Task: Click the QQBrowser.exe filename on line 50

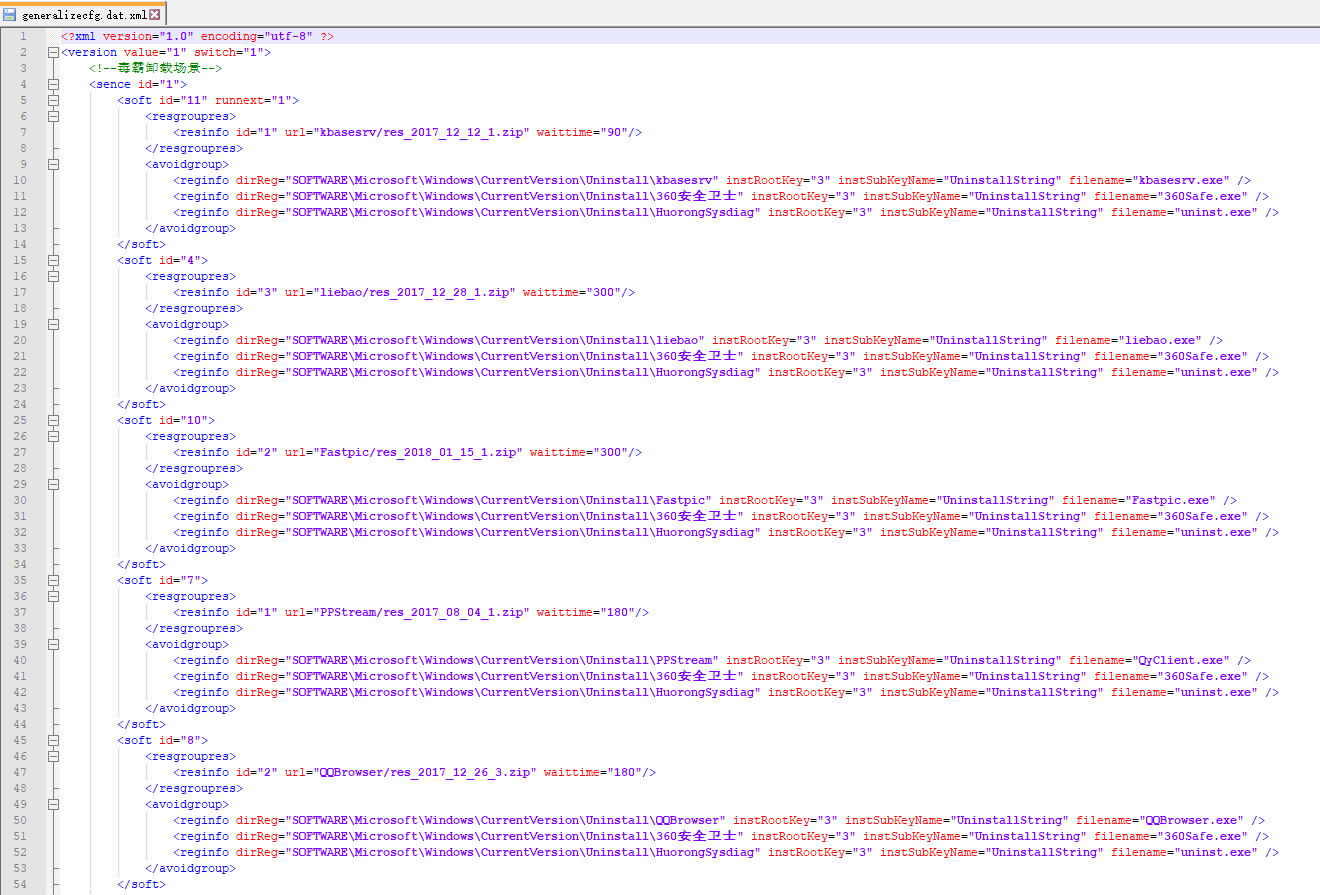Action: click(x=1194, y=820)
